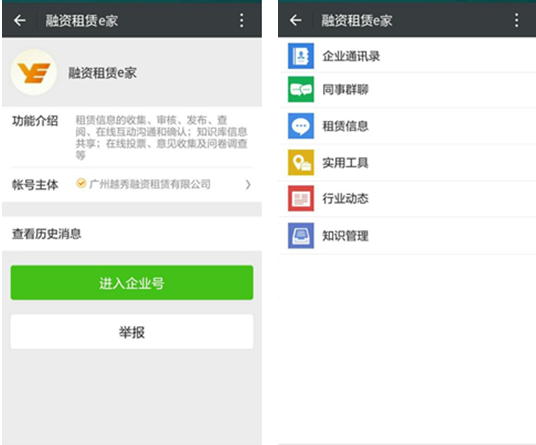Open the 企业通讯录 contacts book icon

coord(301,56)
